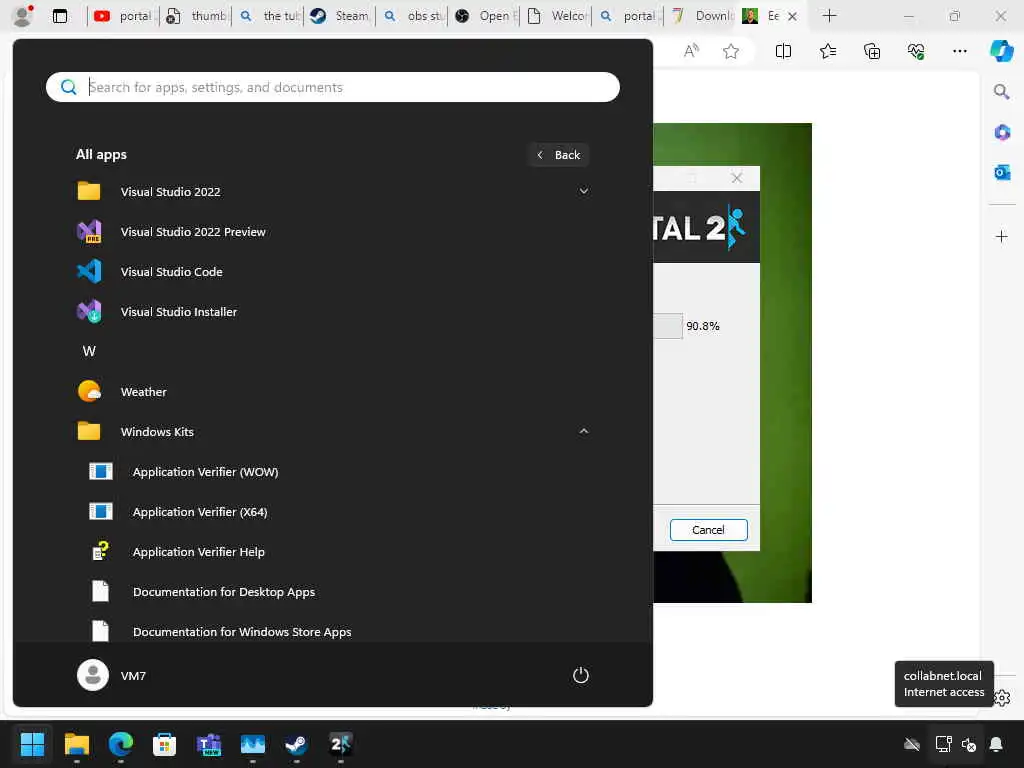The width and height of the screenshot is (1024, 768).
Task: Add a new sidebar app
Action: (1002, 236)
